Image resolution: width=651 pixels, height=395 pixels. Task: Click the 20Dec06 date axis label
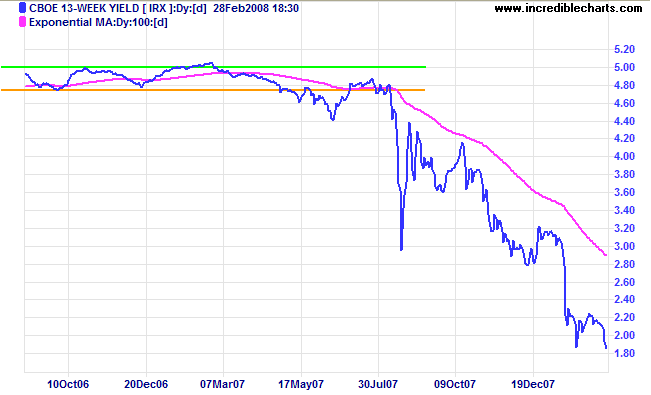coord(146,384)
